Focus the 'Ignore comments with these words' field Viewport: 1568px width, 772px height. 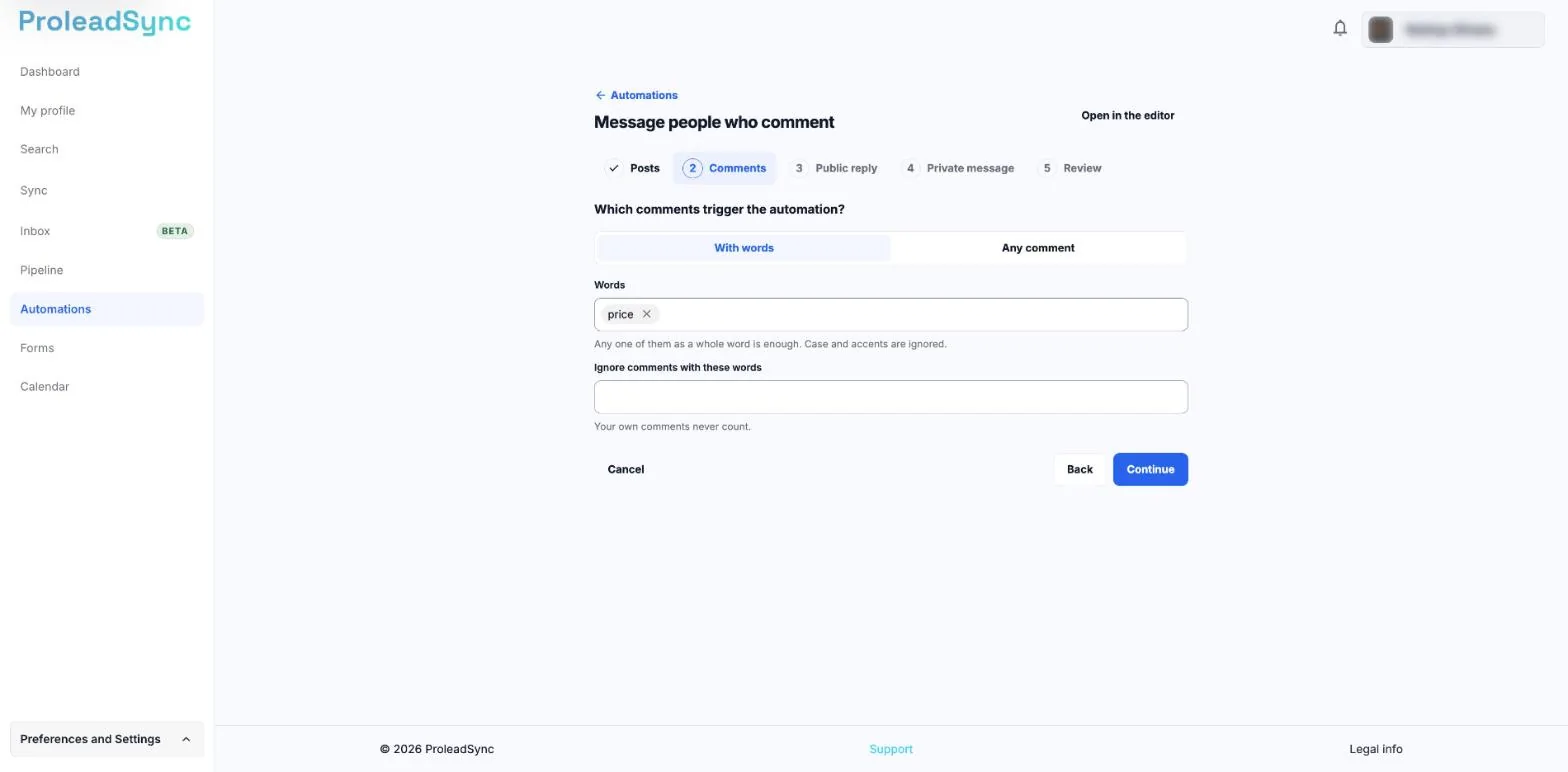click(x=891, y=398)
